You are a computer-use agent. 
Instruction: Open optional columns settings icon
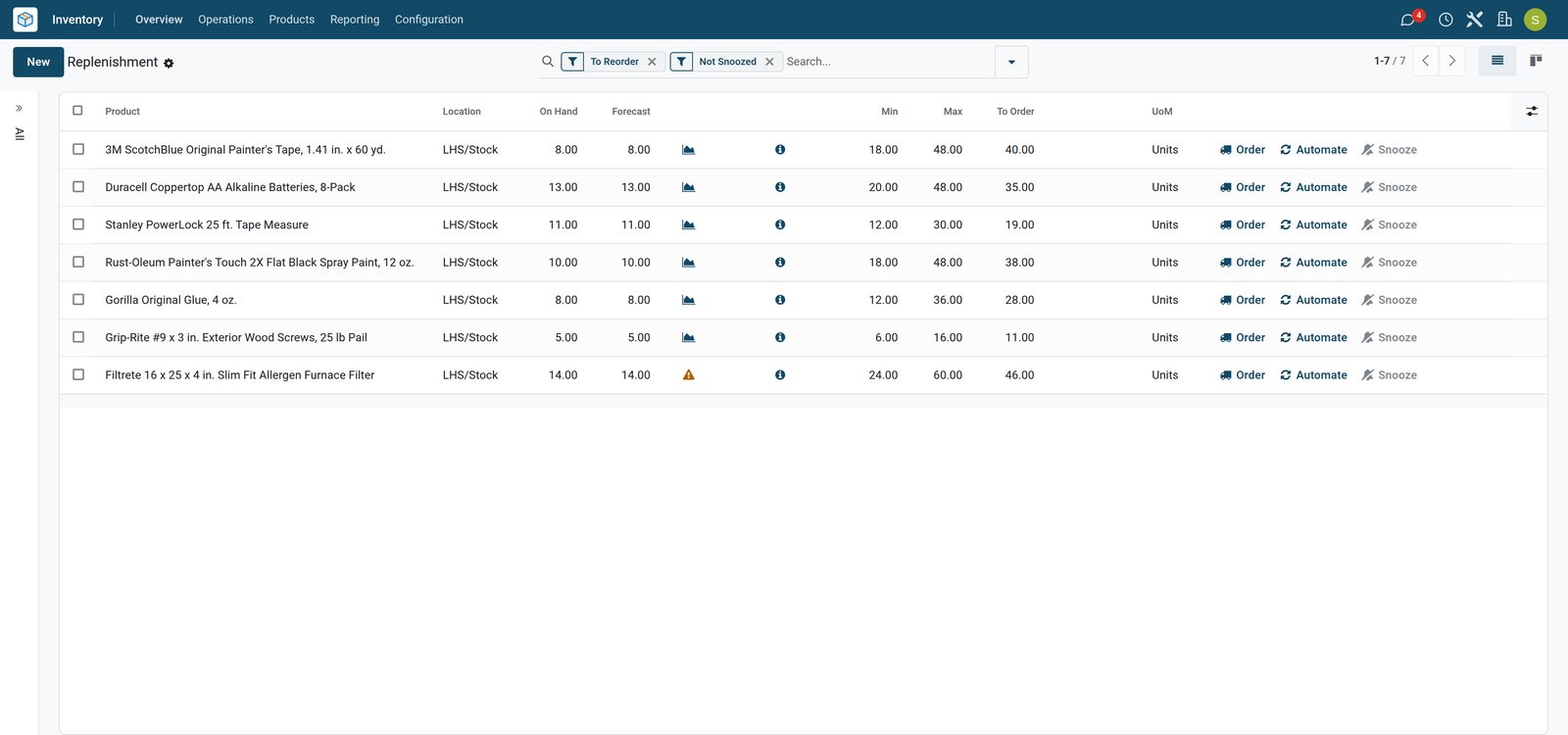pos(1532,112)
